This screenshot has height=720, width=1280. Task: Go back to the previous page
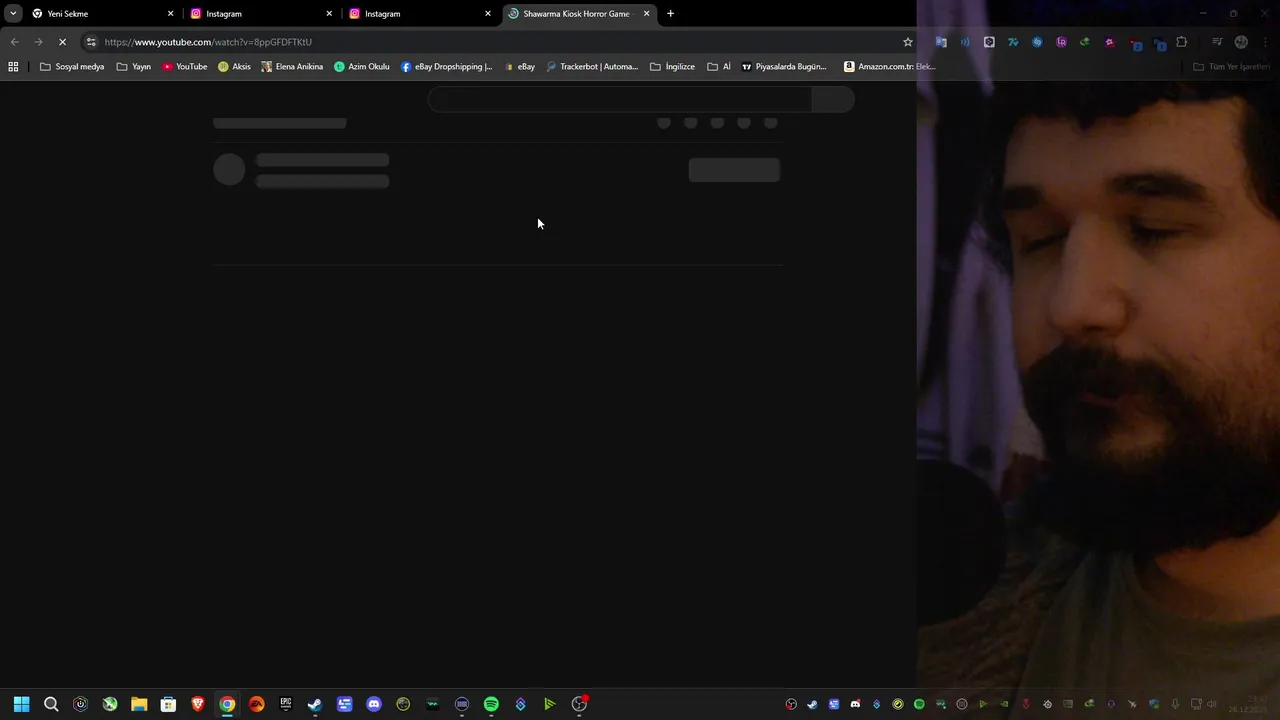[14, 42]
